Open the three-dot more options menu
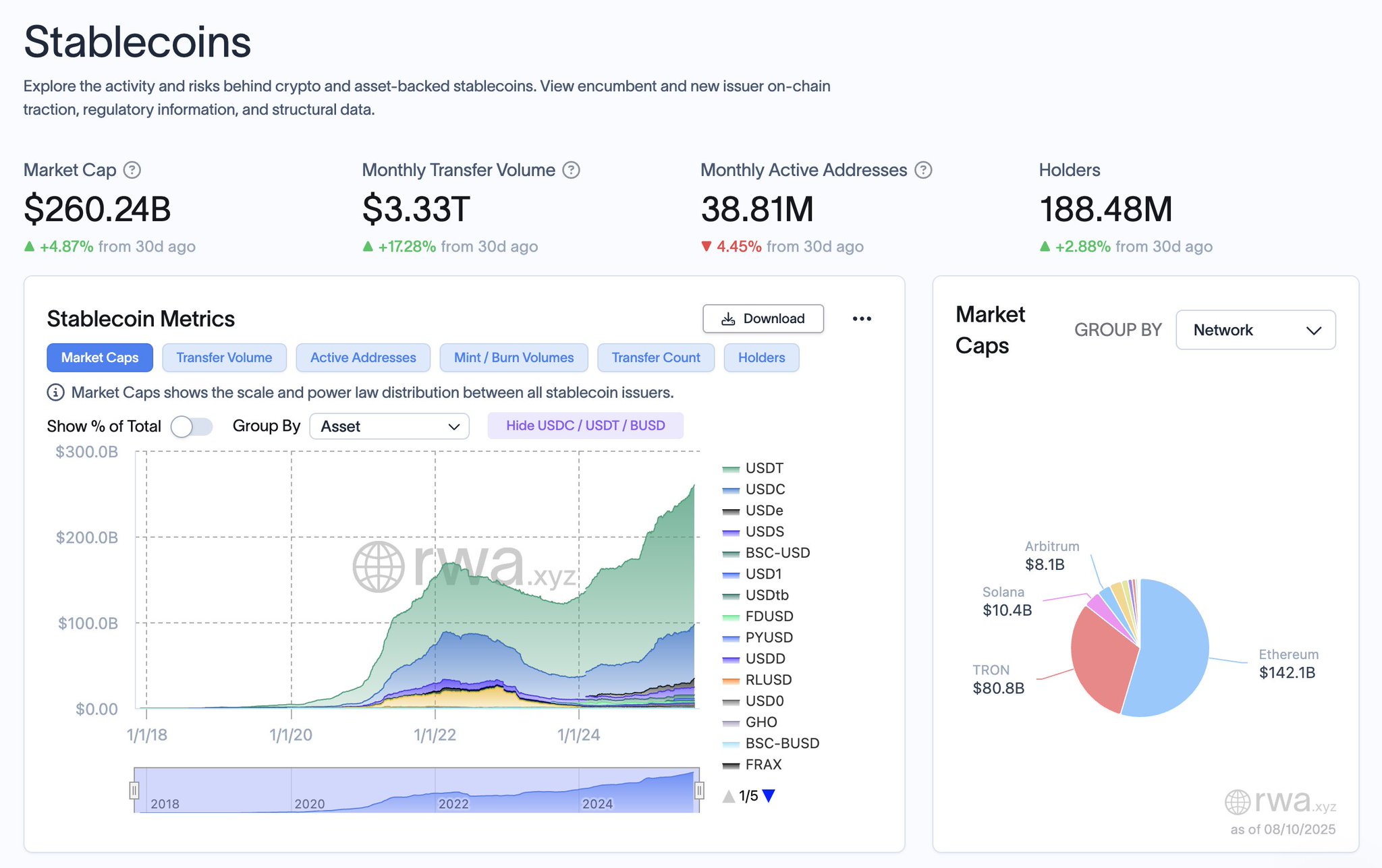1382x868 pixels. click(862, 318)
